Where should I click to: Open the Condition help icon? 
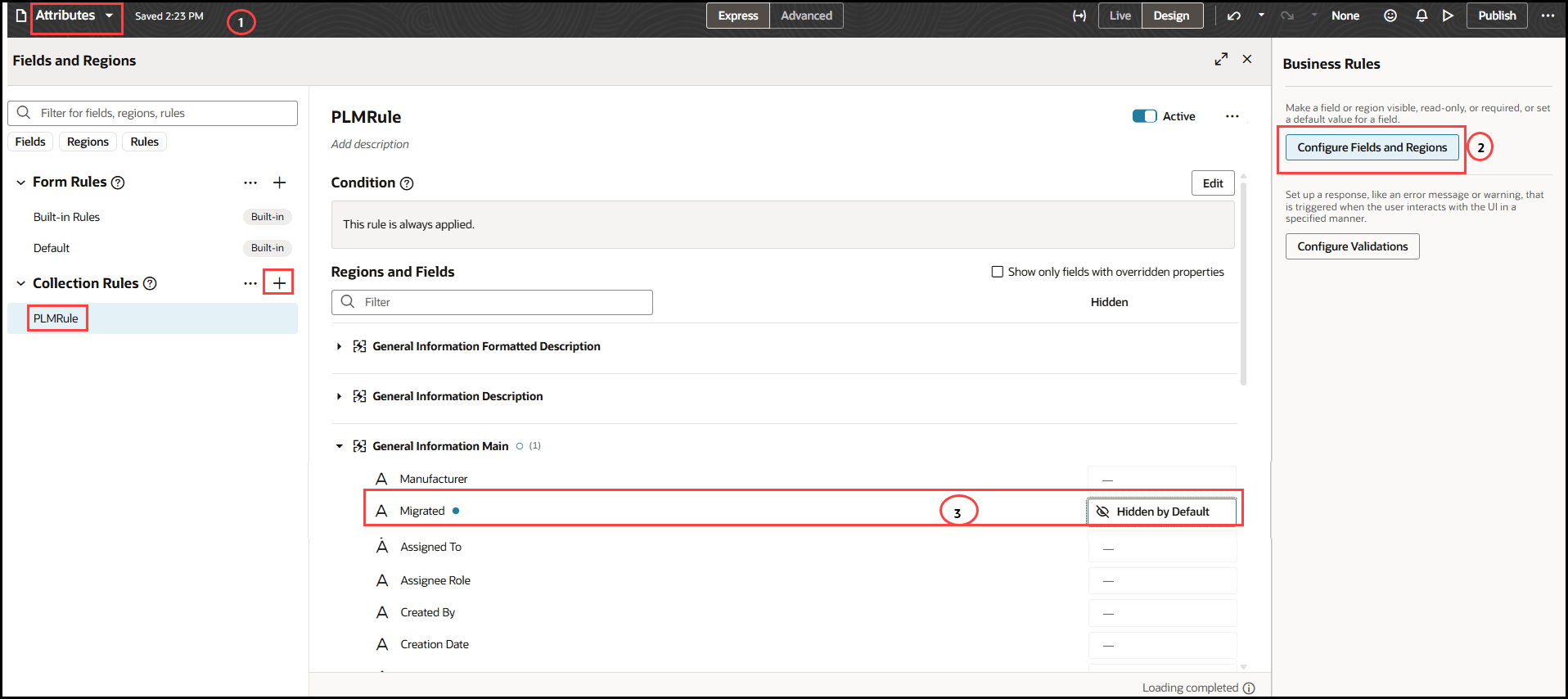pyautogui.click(x=407, y=183)
